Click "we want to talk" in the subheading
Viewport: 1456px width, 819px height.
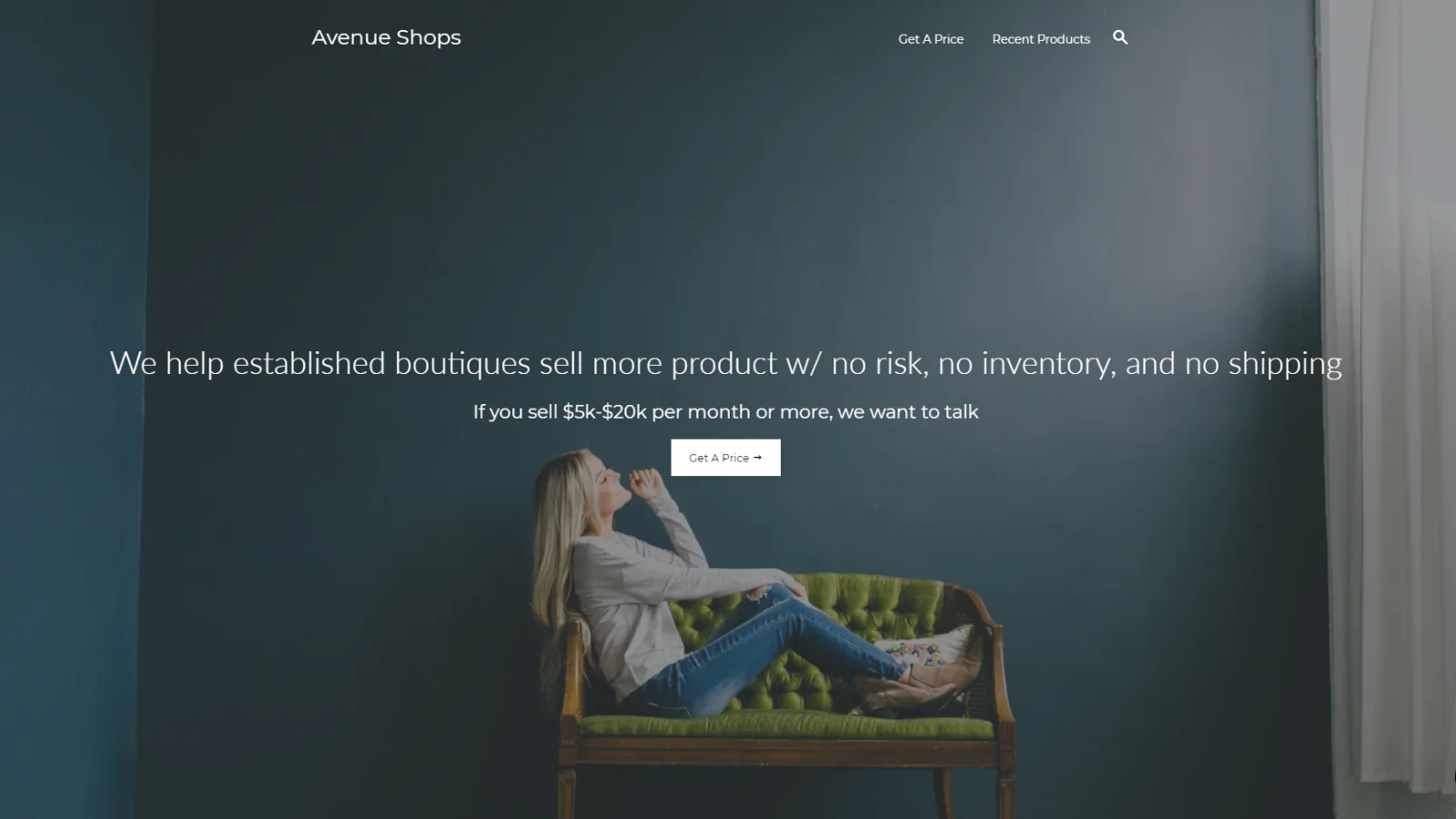(907, 411)
